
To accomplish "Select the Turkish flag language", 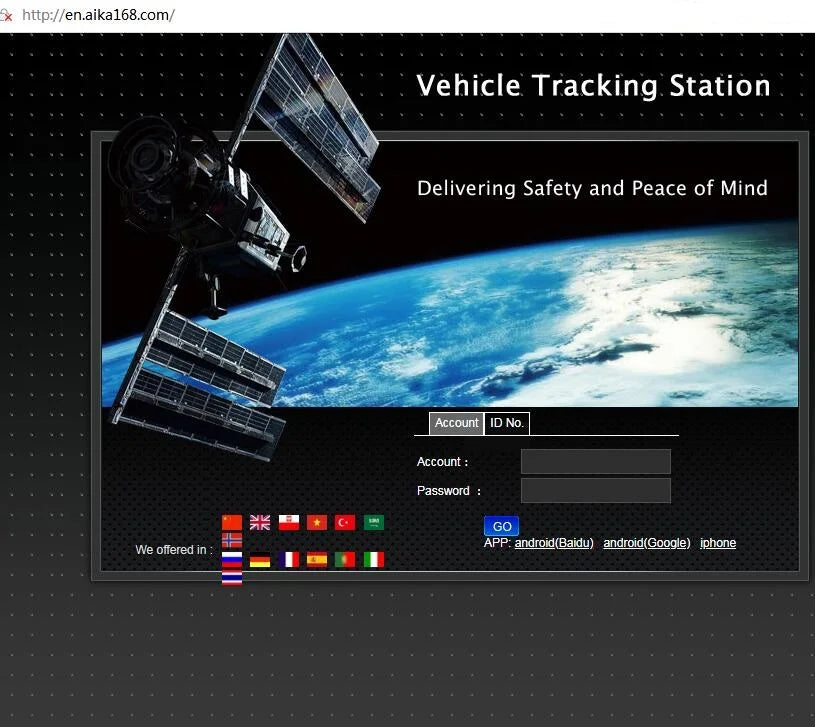I will (x=345, y=522).
